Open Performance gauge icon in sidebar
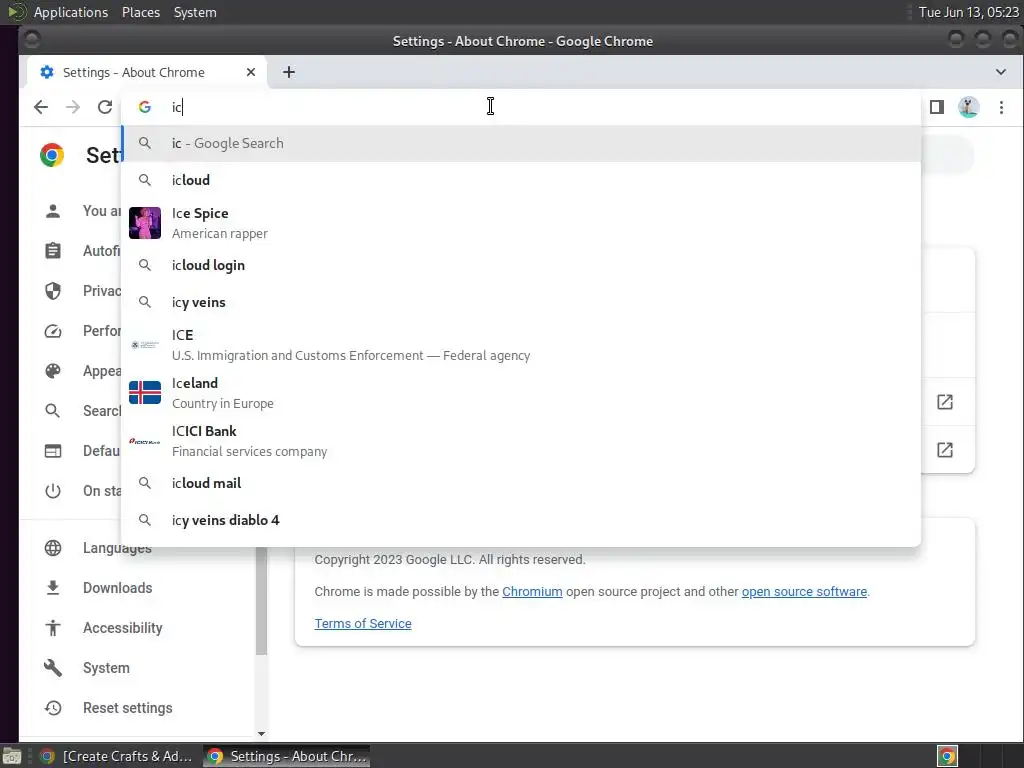This screenshot has height=768, width=1024. tap(53, 331)
